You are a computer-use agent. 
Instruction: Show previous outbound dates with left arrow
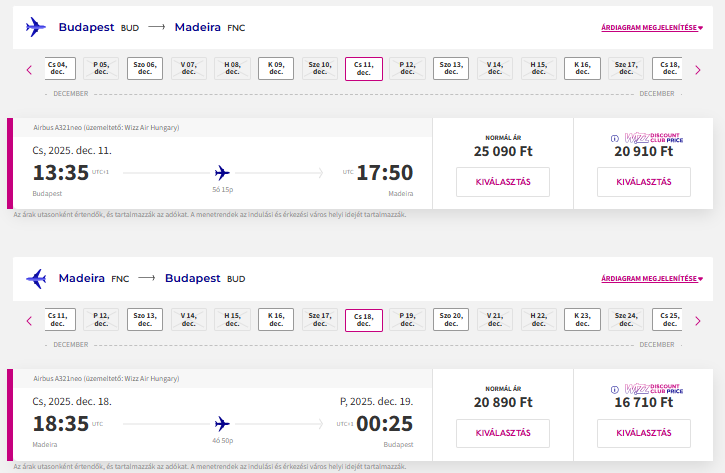click(x=29, y=70)
